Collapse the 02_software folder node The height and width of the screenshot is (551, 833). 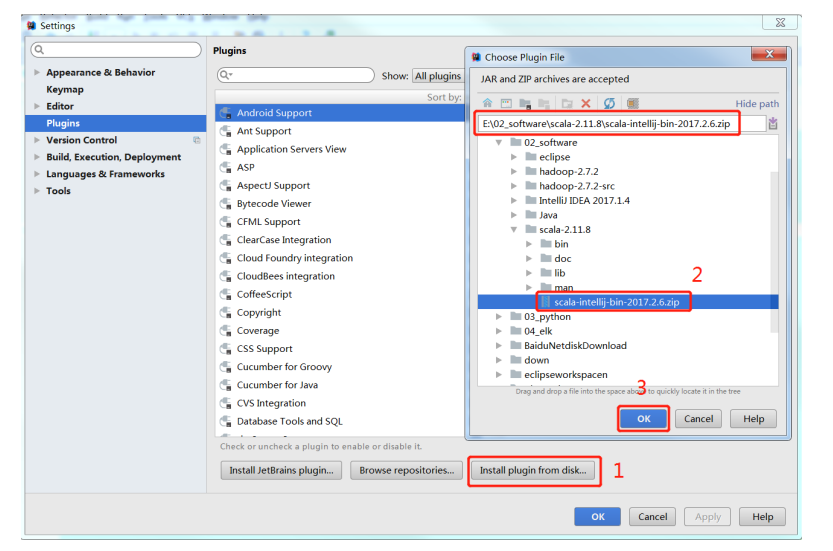(498, 142)
